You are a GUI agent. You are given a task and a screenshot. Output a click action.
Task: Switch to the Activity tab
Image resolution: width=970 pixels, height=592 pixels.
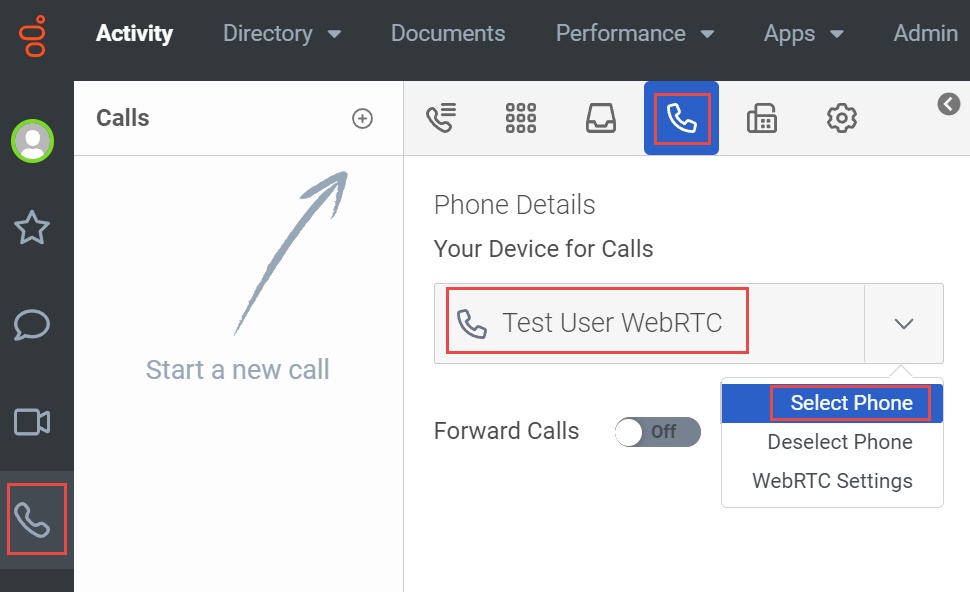pyautogui.click(x=134, y=33)
